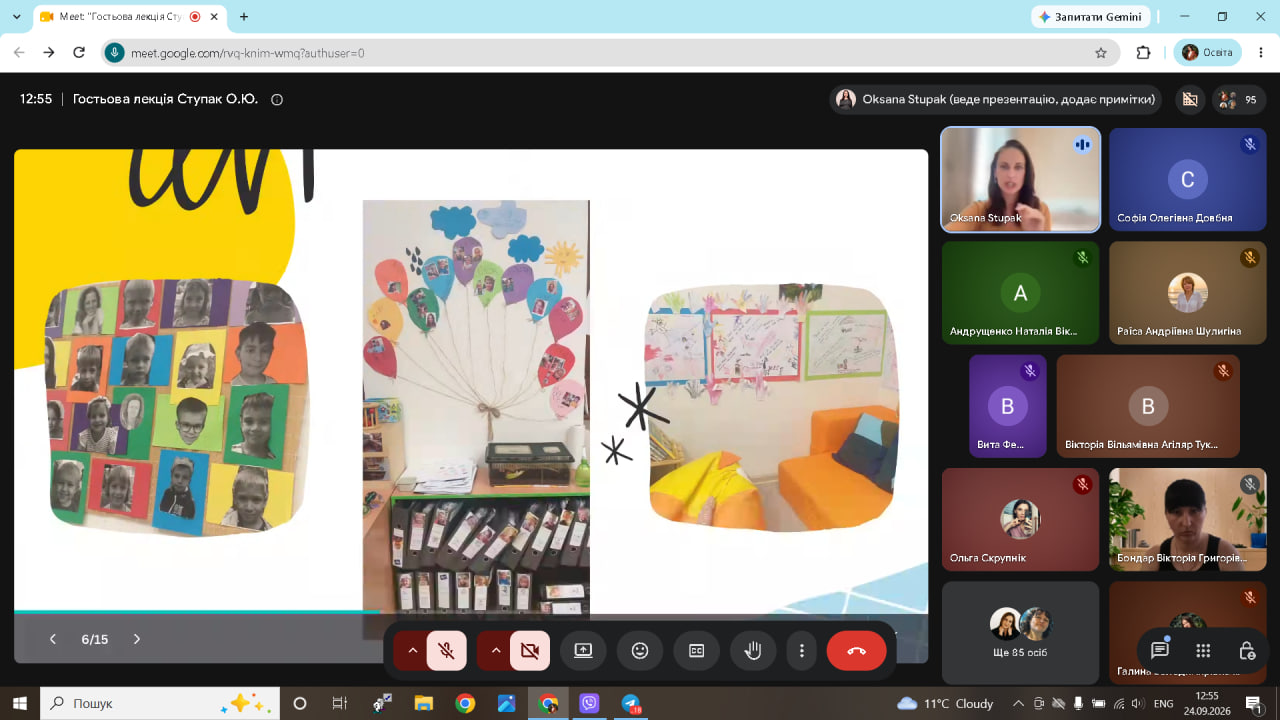Expand video settings arrow beside camera
This screenshot has width=1280, height=720.
pyautogui.click(x=494, y=651)
